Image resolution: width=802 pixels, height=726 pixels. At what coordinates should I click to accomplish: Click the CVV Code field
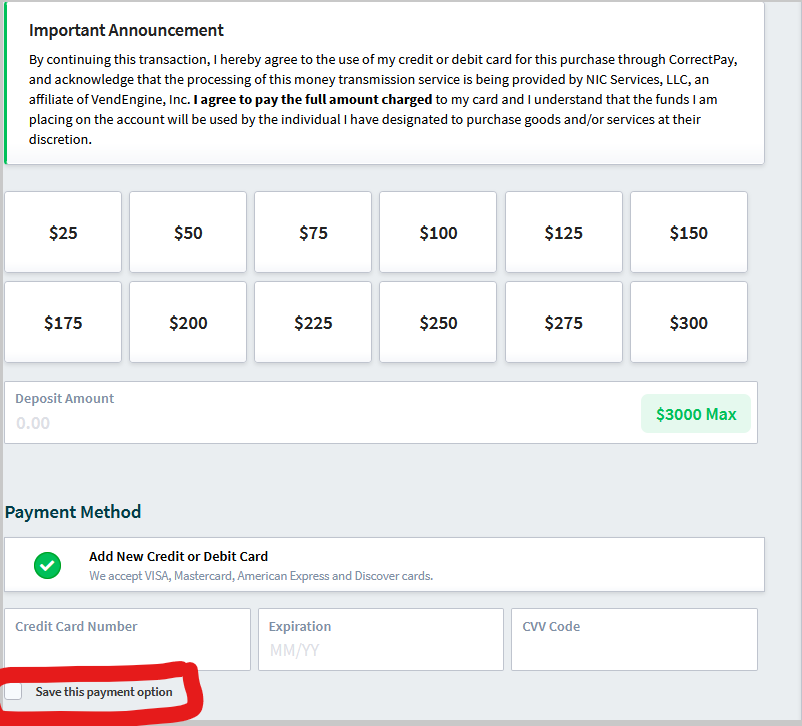tap(633, 639)
